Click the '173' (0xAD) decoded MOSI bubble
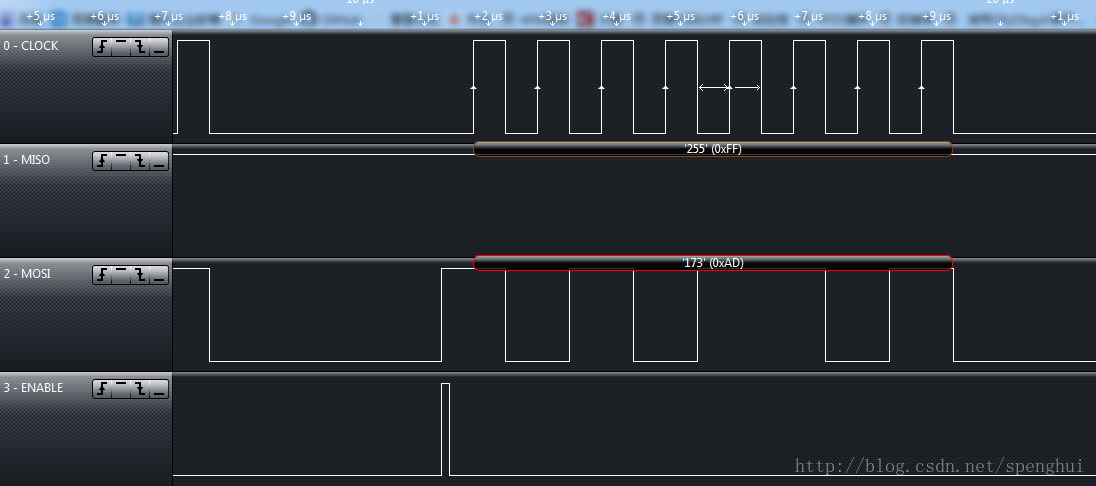The image size is (1096, 486). 713,263
